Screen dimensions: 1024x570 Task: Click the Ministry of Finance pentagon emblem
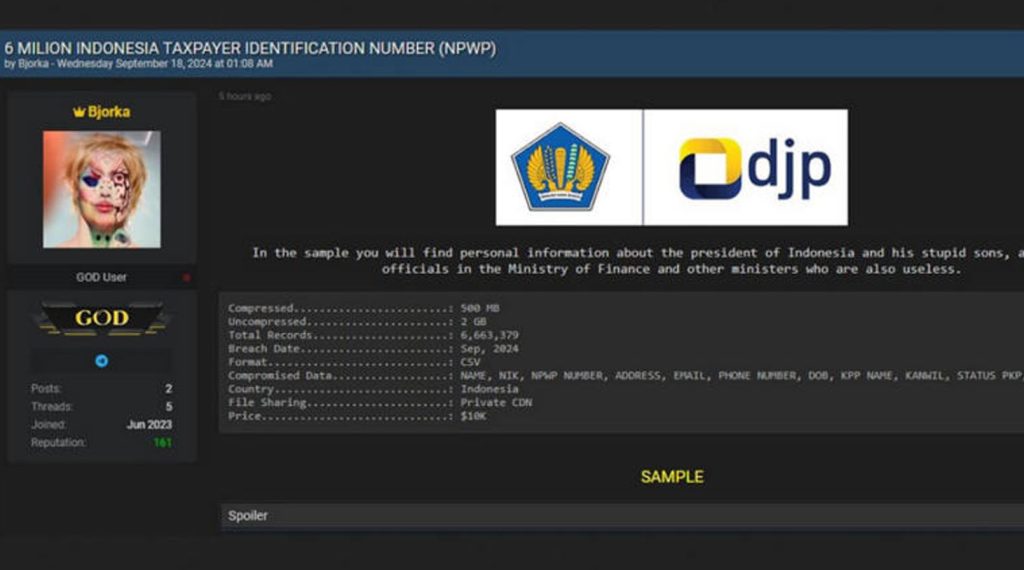tap(560, 167)
